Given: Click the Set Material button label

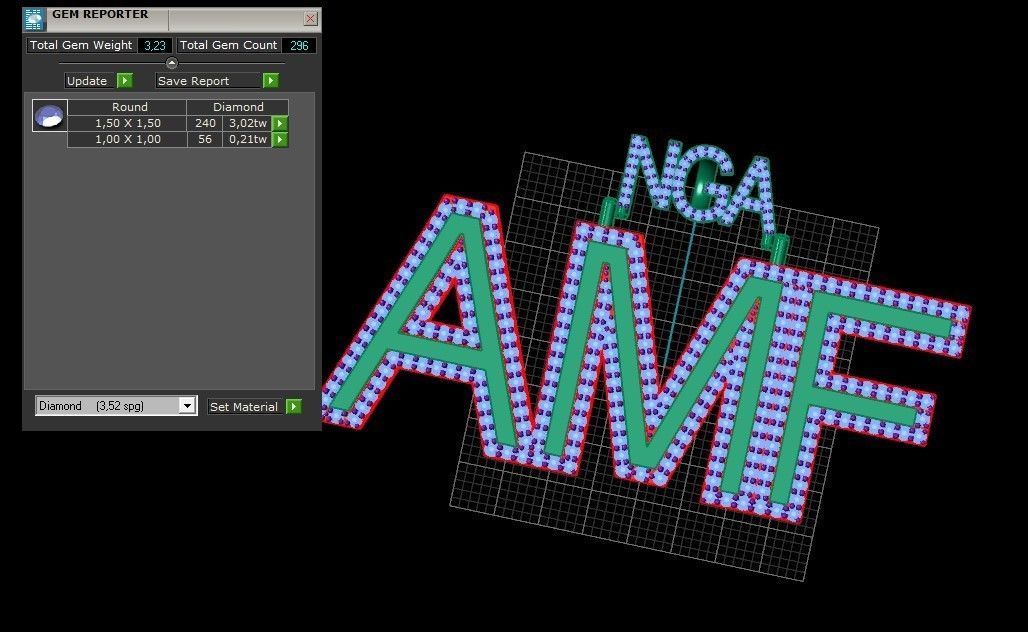Looking at the screenshot, I should pyautogui.click(x=245, y=406).
